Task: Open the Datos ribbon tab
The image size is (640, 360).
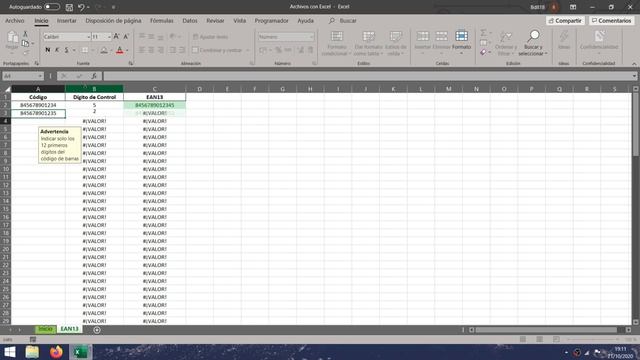Action: tap(190, 20)
